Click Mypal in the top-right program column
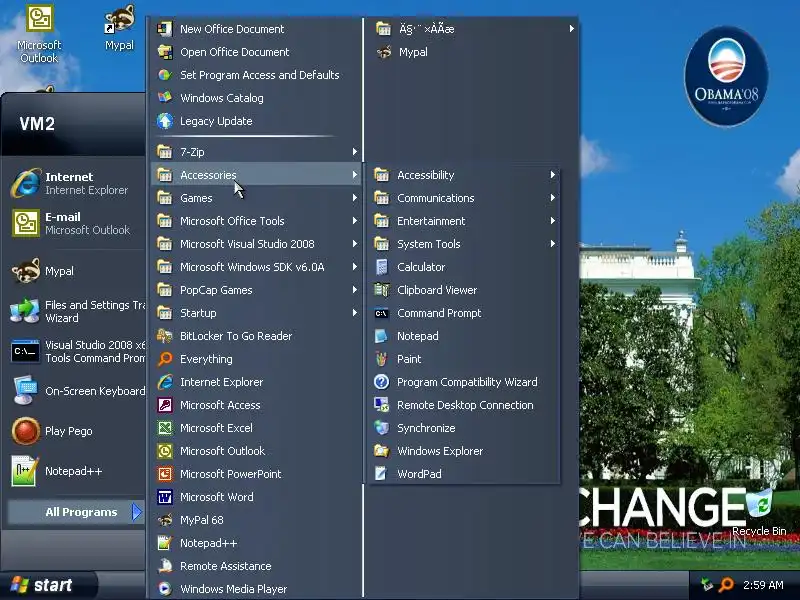800x600 pixels. pos(474,52)
